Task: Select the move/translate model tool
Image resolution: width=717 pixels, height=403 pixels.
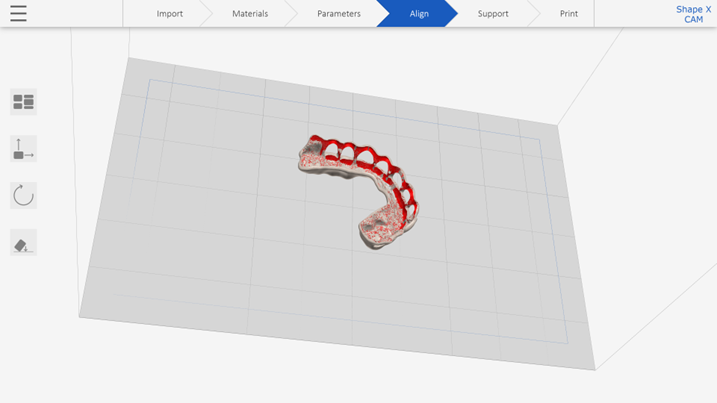Action: (x=23, y=149)
